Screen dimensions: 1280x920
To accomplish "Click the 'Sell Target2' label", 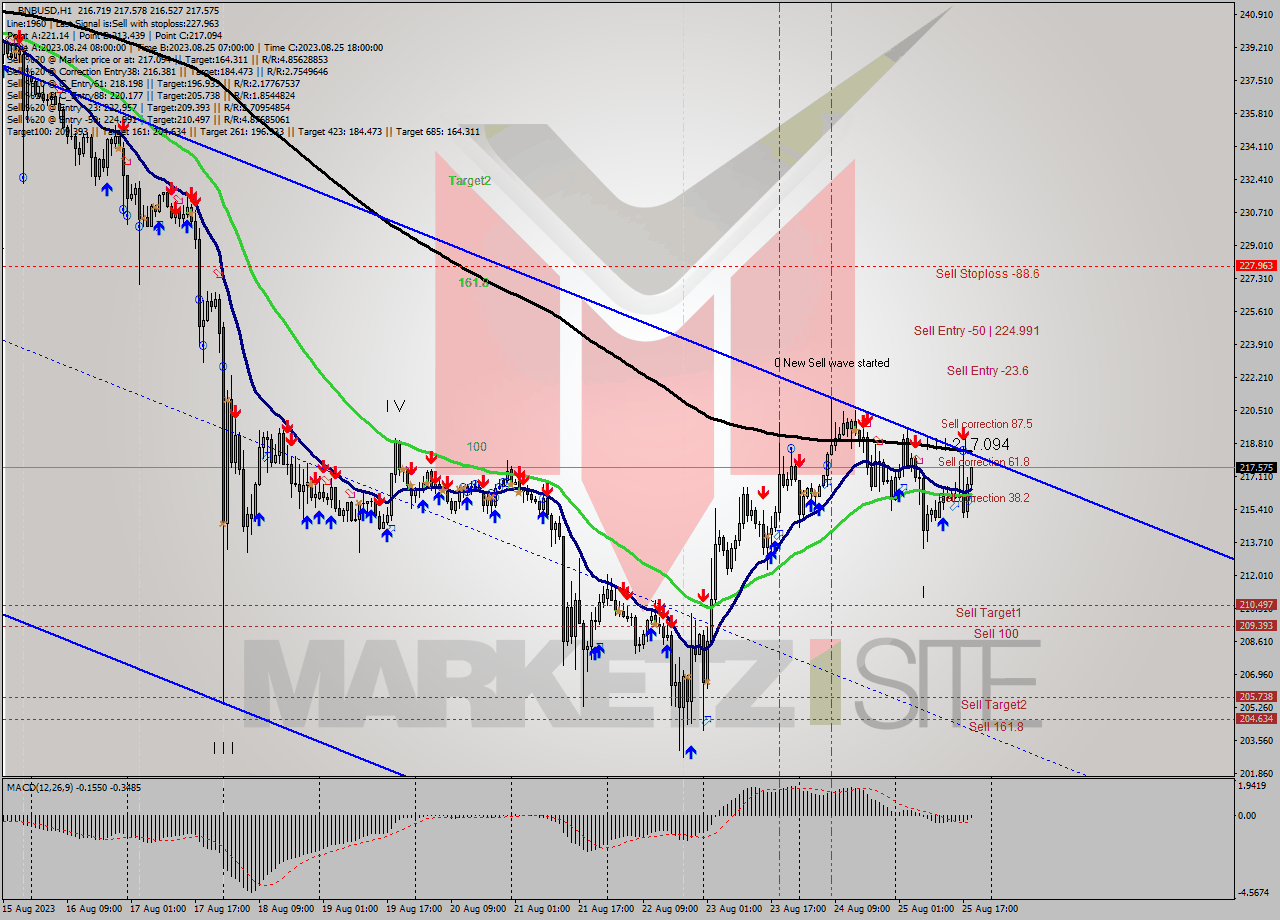I will pyautogui.click(x=994, y=705).
